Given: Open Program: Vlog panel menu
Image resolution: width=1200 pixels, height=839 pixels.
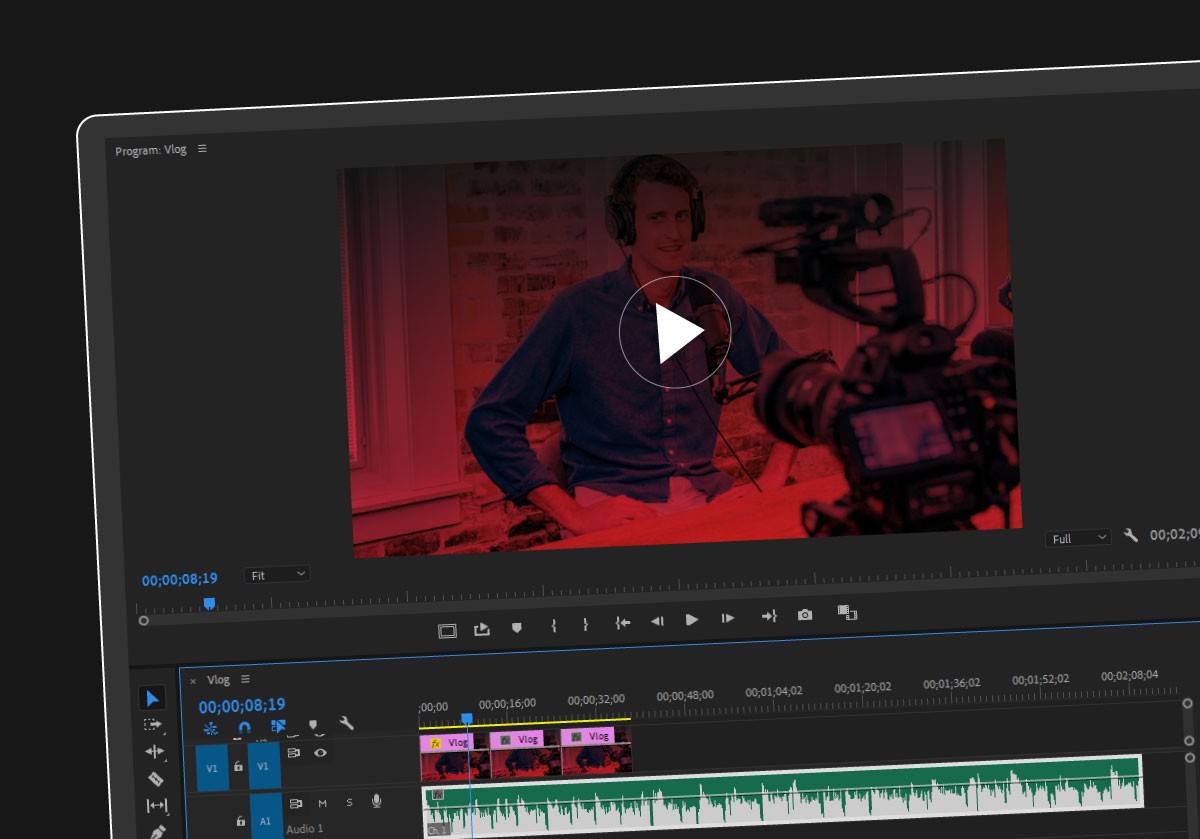Looking at the screenshot, I should [x=202, y=148].
